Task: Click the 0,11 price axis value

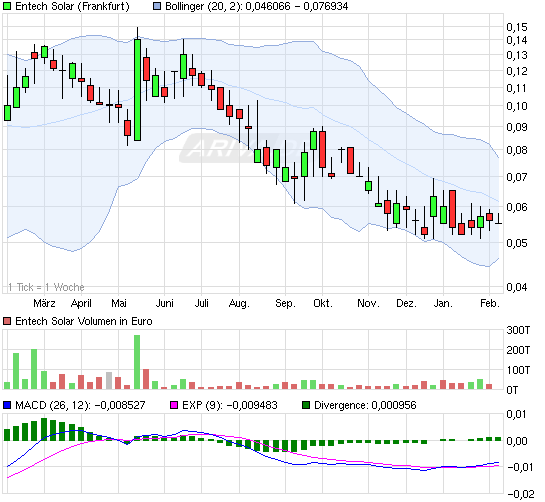Action: pos(517,88)
